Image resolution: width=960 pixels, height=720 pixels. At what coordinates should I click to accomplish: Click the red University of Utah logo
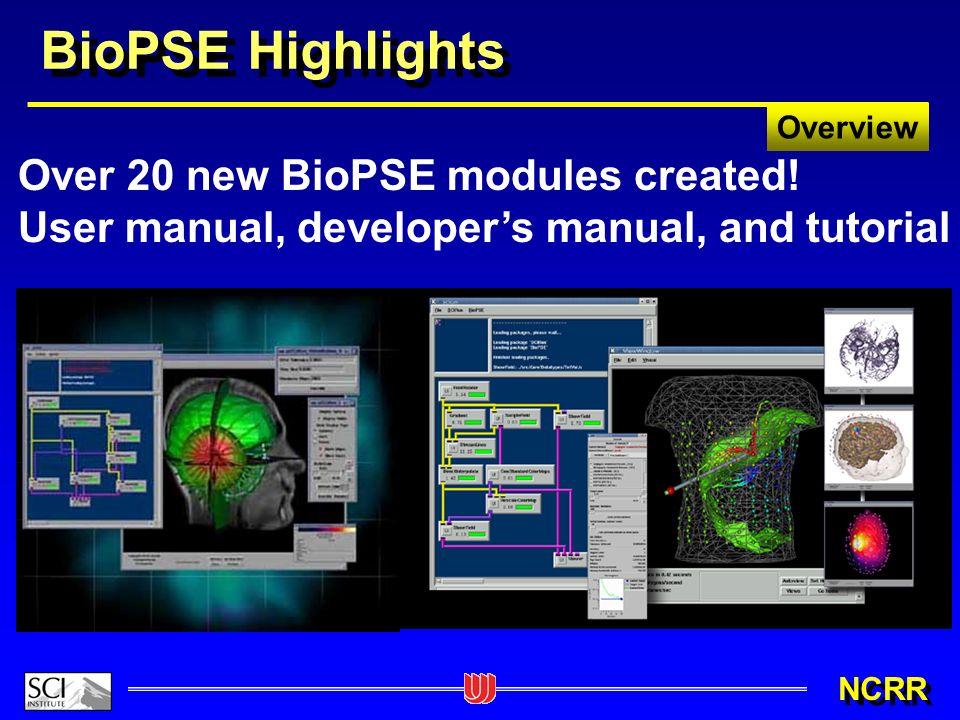pos(479,688)
